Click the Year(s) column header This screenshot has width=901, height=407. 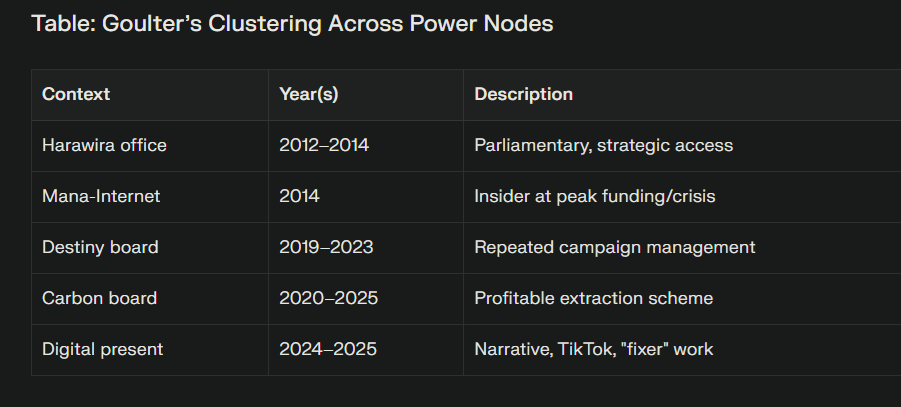click(308, 94)
